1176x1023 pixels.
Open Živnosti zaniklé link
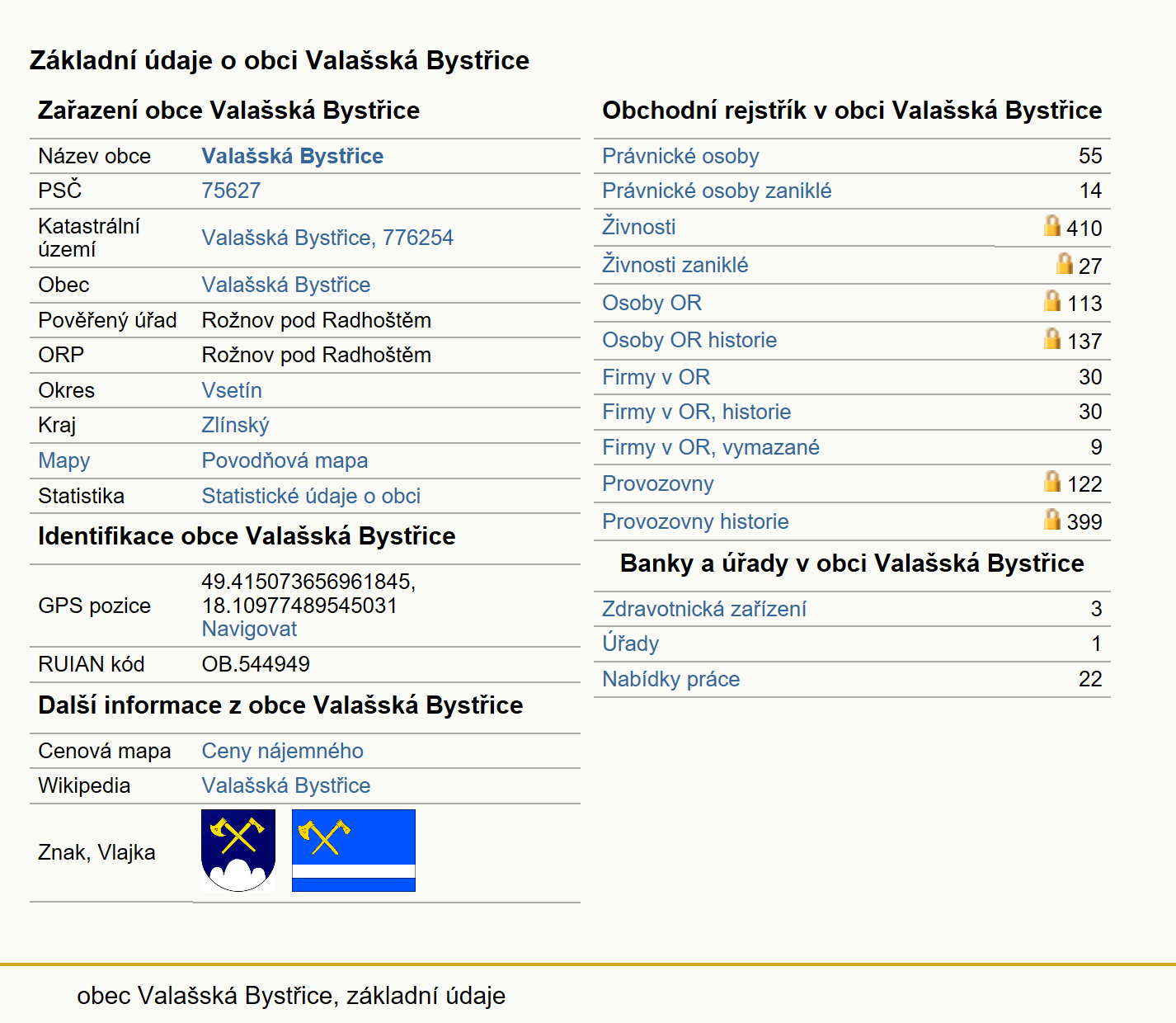point(675,265)
